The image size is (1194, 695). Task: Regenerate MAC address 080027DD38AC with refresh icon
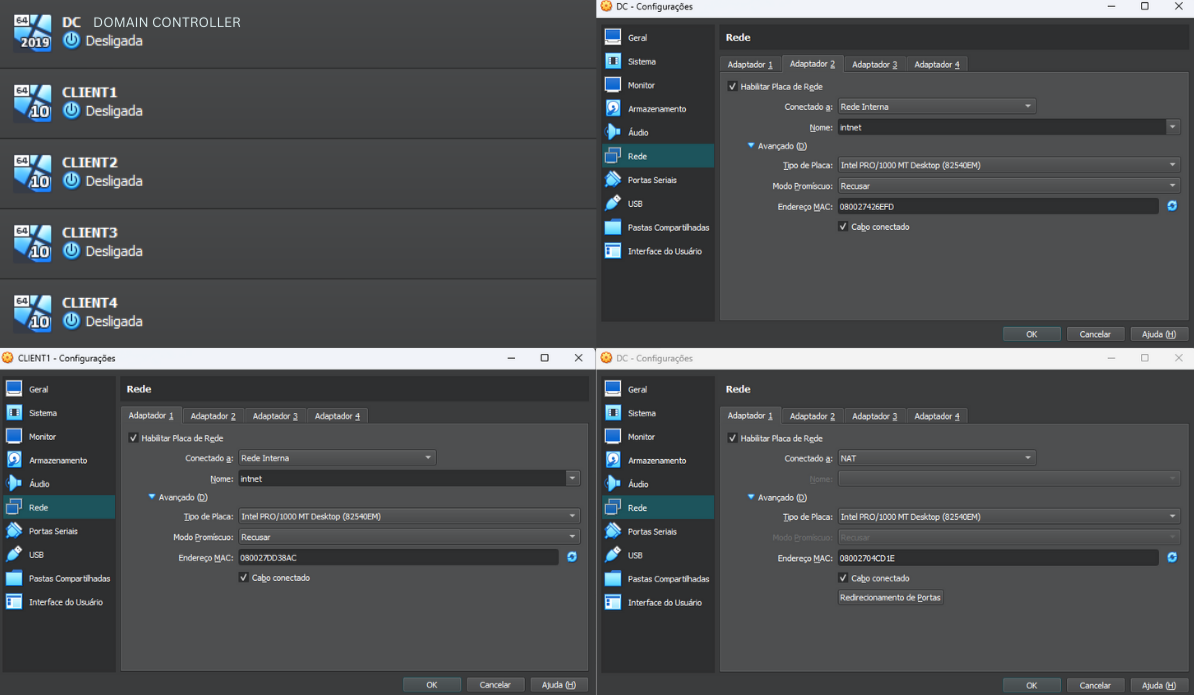(x=572, y=557)
